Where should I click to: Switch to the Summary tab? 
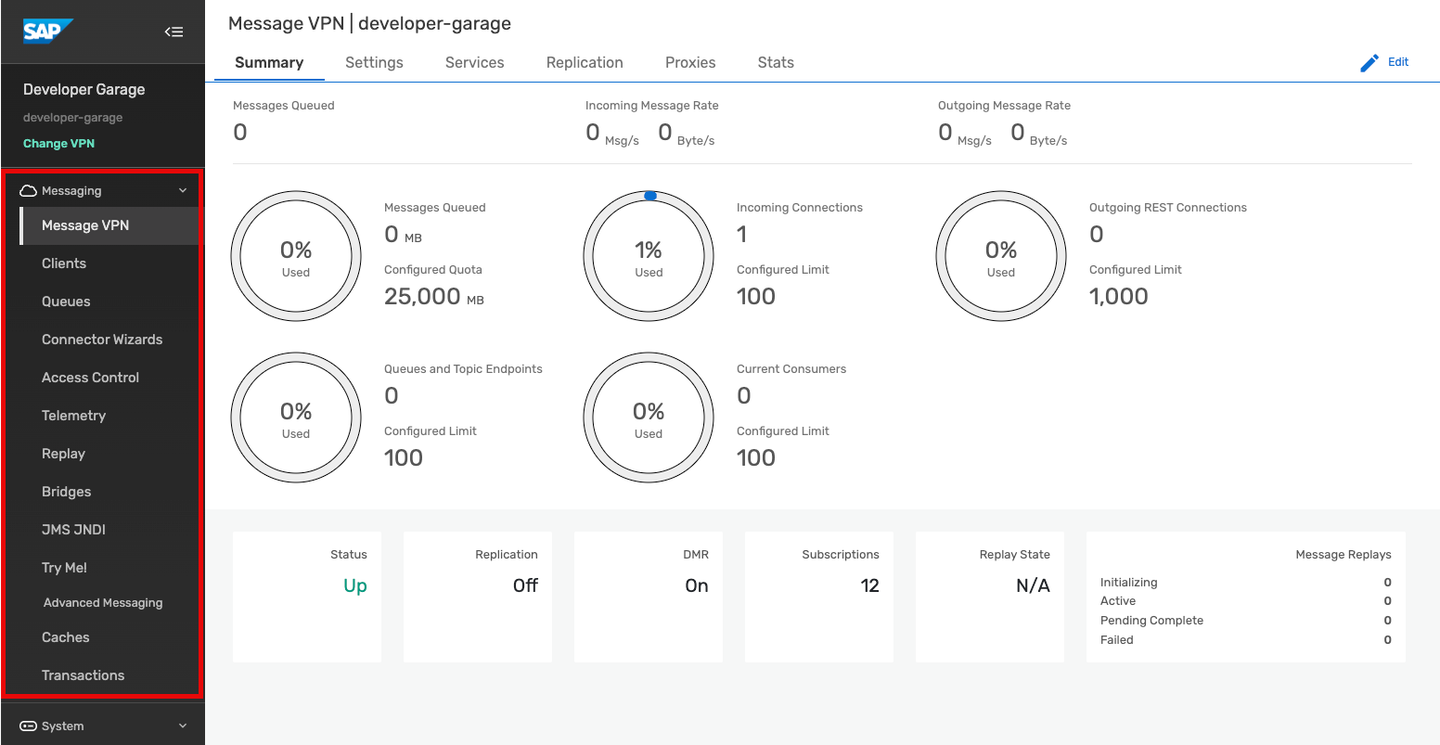tap(269, 62)
